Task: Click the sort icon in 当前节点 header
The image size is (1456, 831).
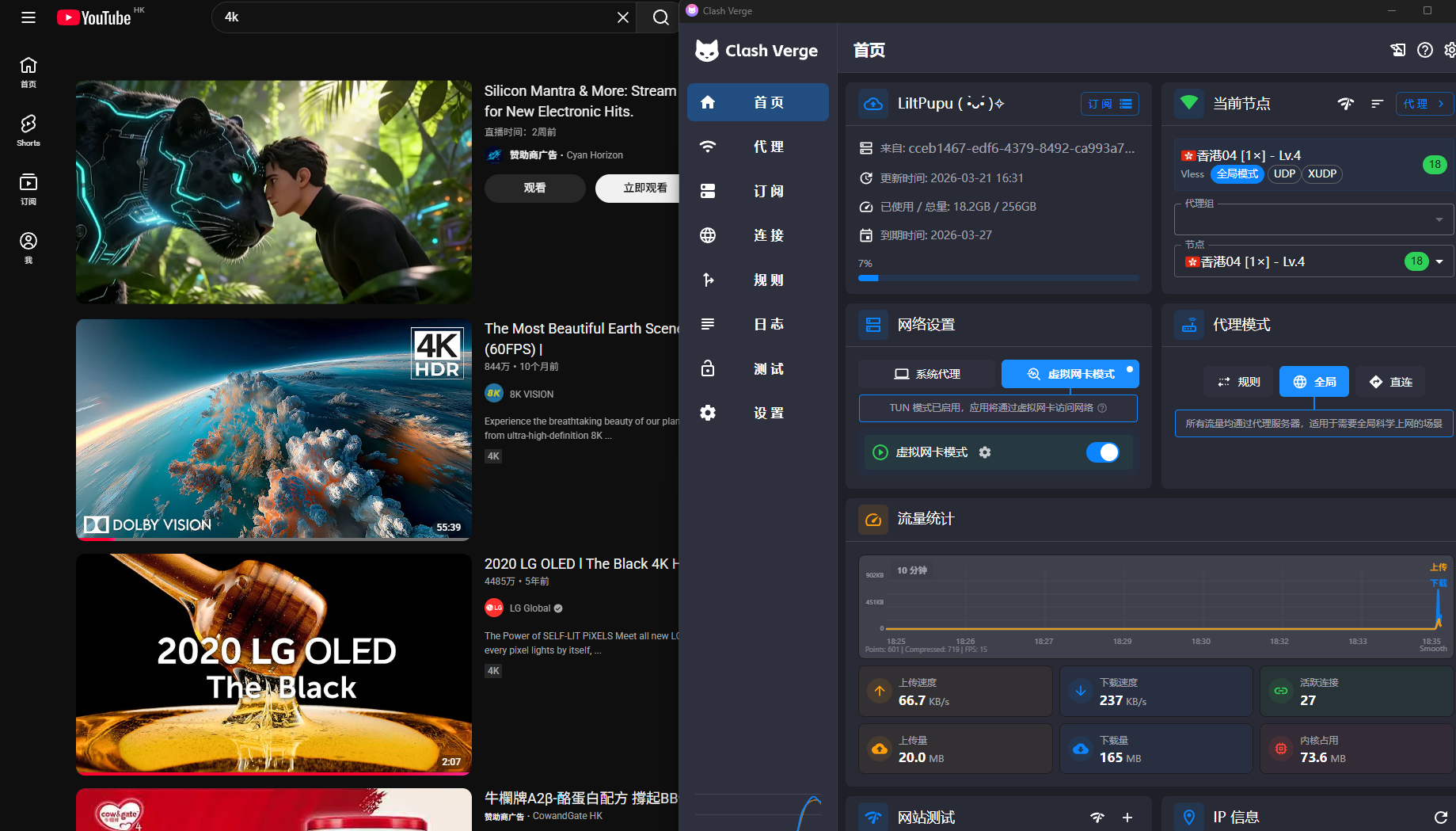Action: [1378, 104]
